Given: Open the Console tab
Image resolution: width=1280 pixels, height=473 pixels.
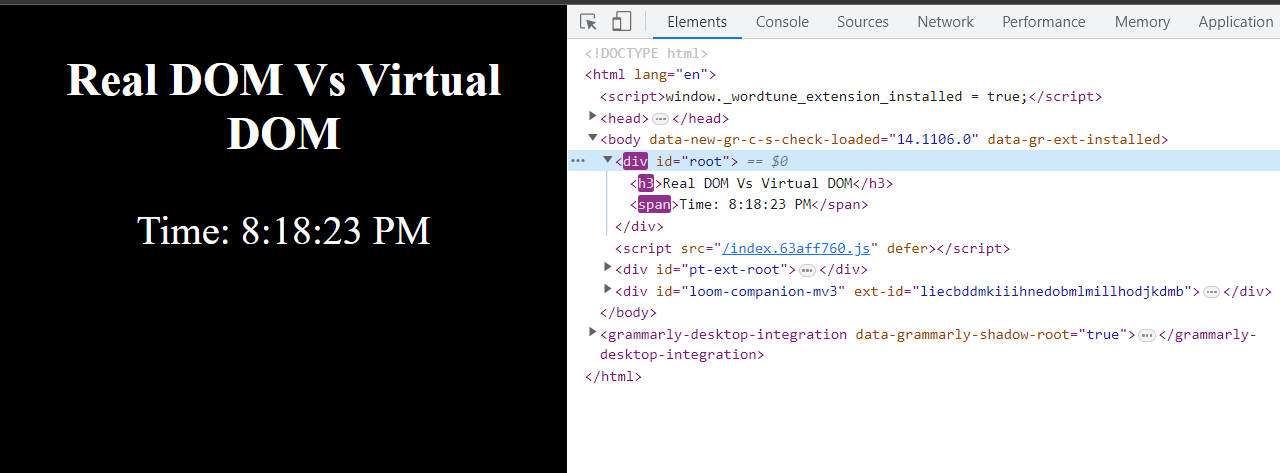Looking at the screenshot, I should 782,21.
